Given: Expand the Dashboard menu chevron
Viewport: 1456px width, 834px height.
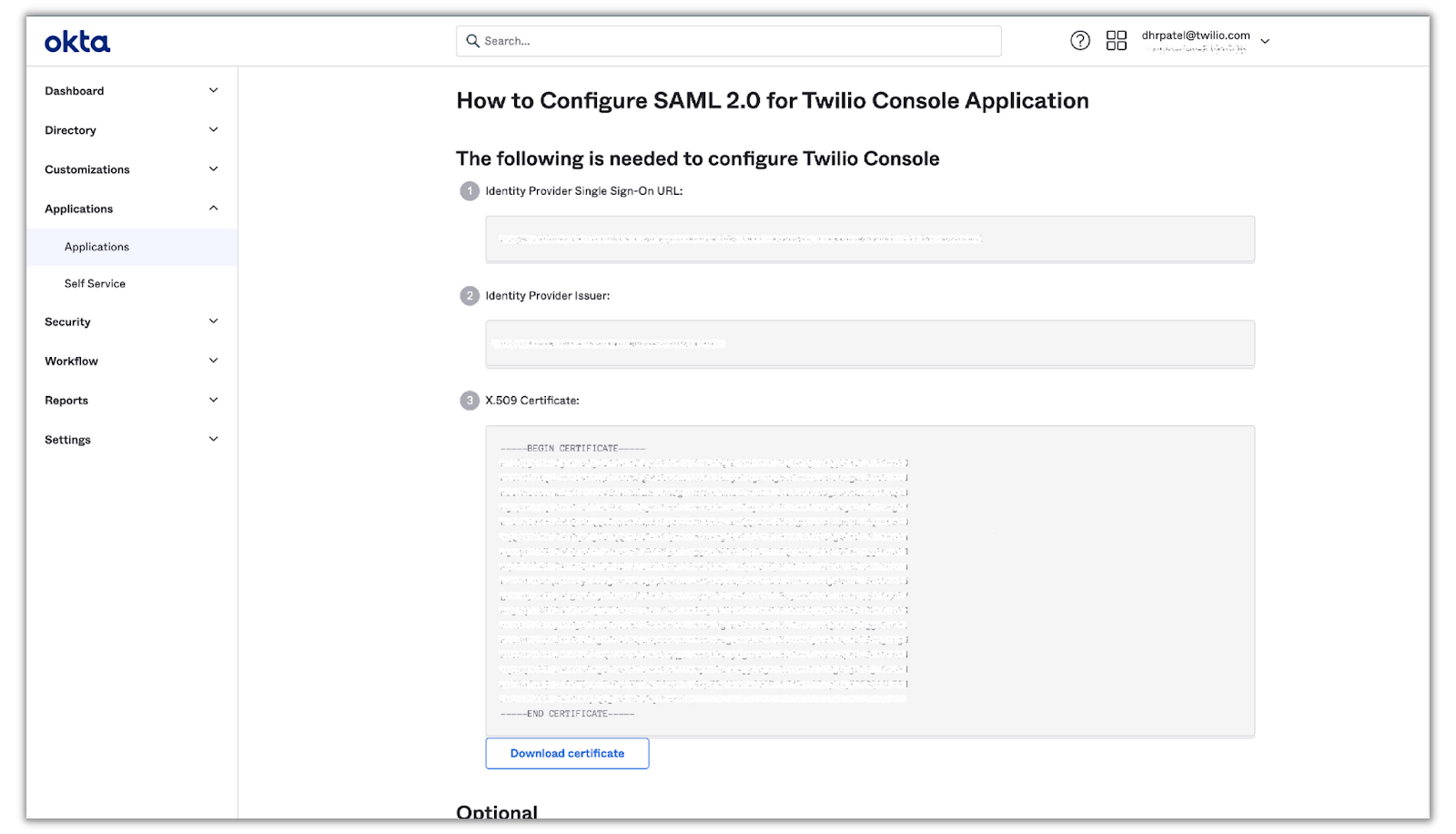Looking at the screenshot, I should [214, 90].
